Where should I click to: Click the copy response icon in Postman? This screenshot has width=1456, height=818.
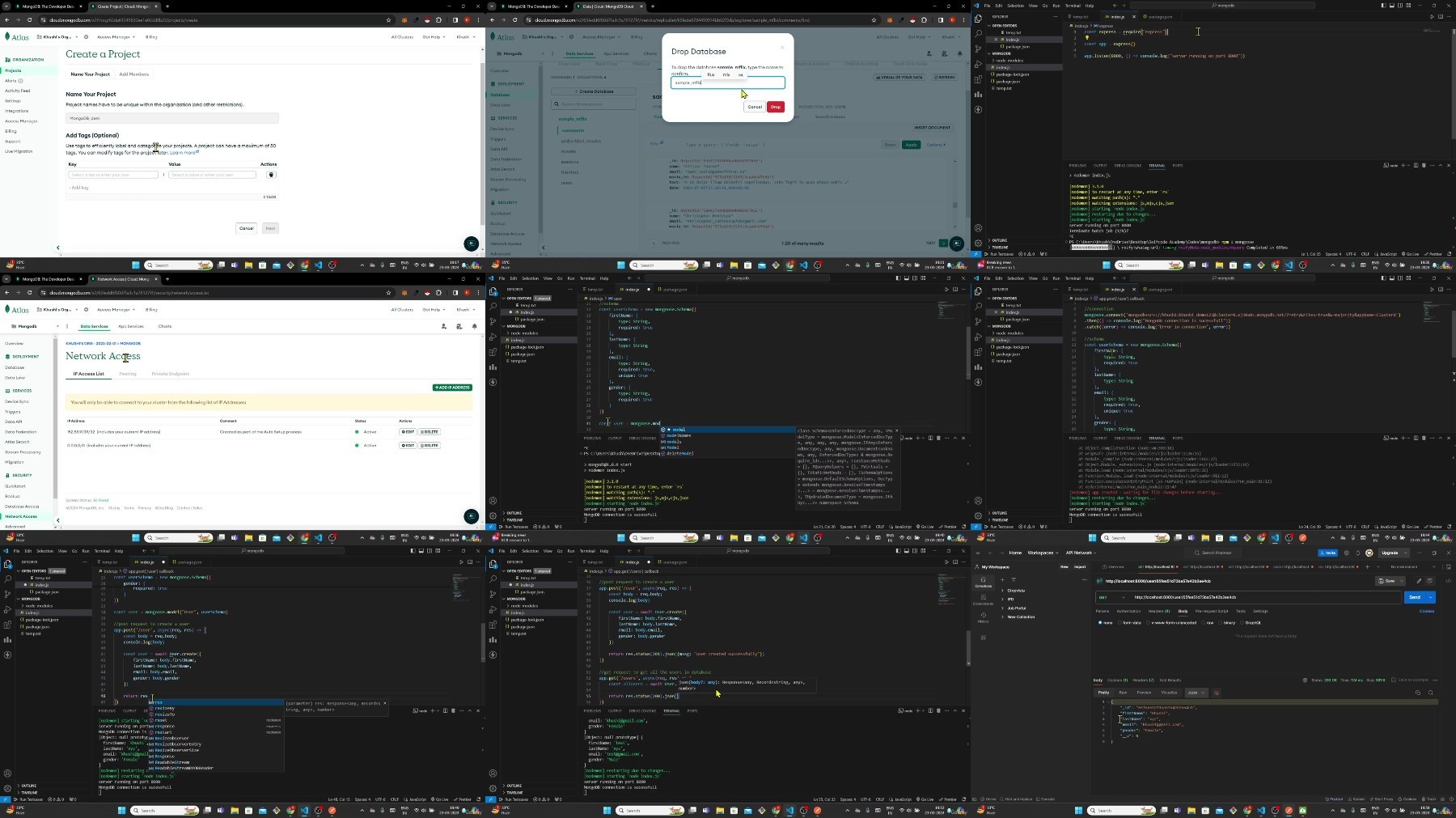(x=1417, y=693)
